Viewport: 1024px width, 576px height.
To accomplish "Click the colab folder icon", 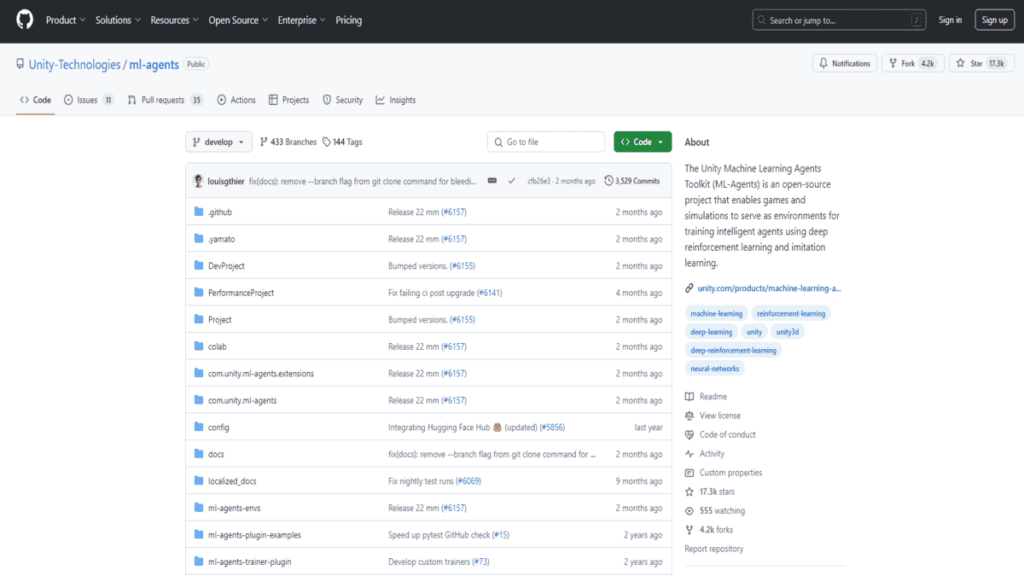I will tap(199, 346).
